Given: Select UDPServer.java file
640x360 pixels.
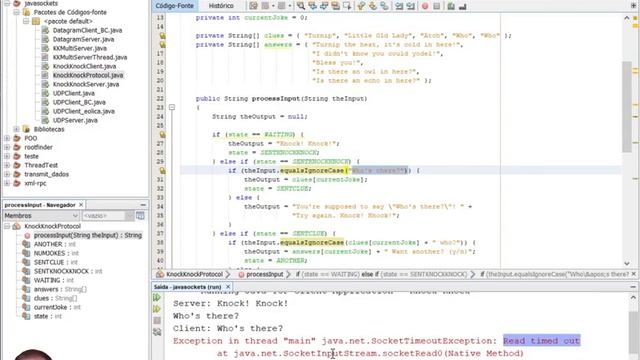Looking at the screenshot, I should click(x=75, y=120).
